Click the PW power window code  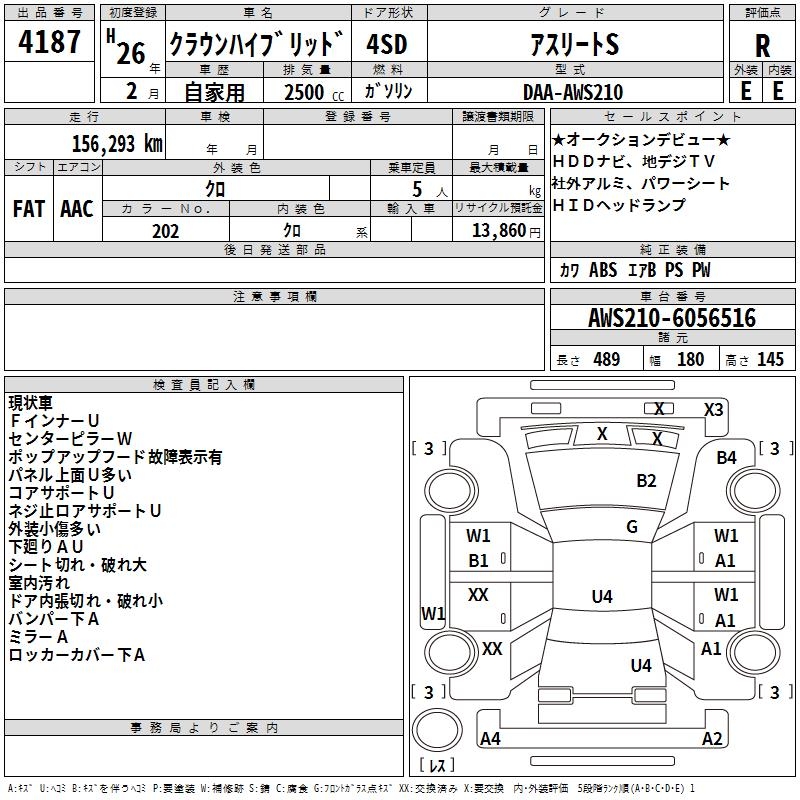coord(701,270)
